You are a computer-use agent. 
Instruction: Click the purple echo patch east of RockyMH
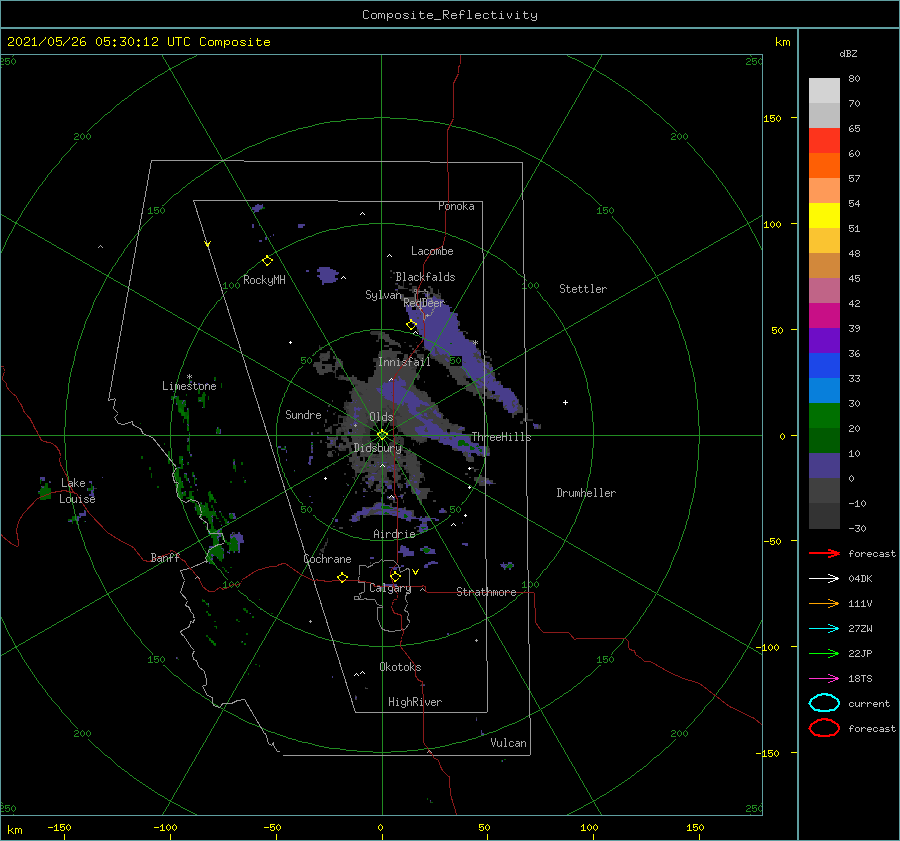[x=327, y=275]
